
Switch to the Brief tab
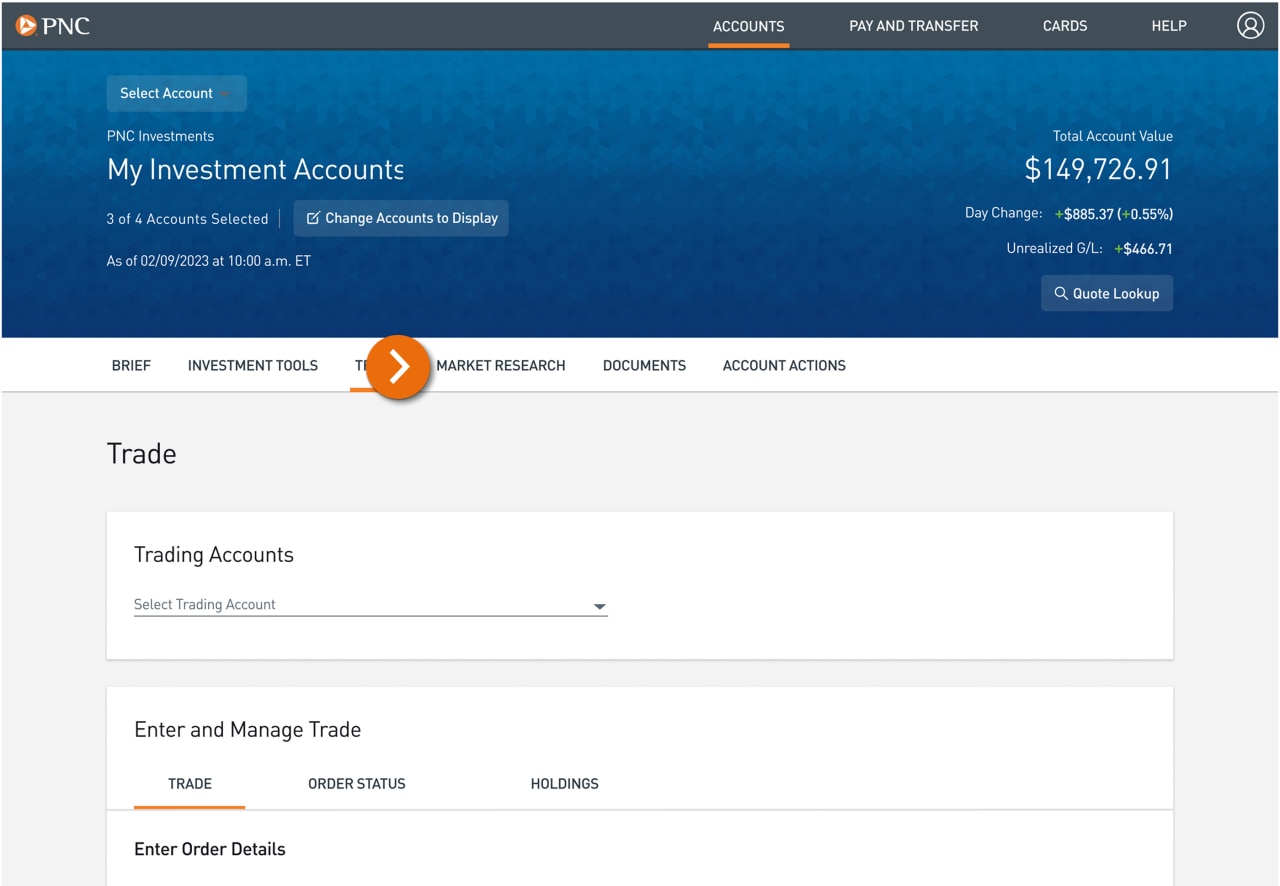point(131,365)
